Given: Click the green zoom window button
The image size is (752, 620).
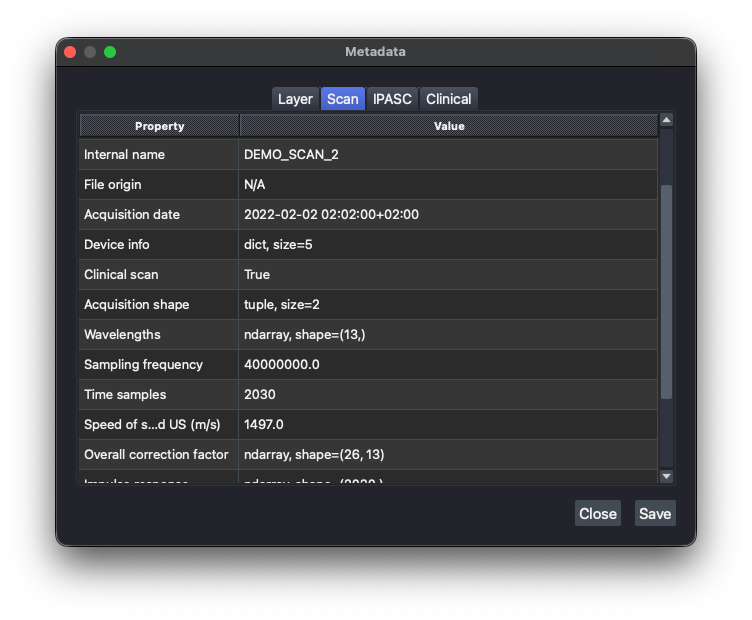Looking at the screenshot, I should [x=110, y=52].
